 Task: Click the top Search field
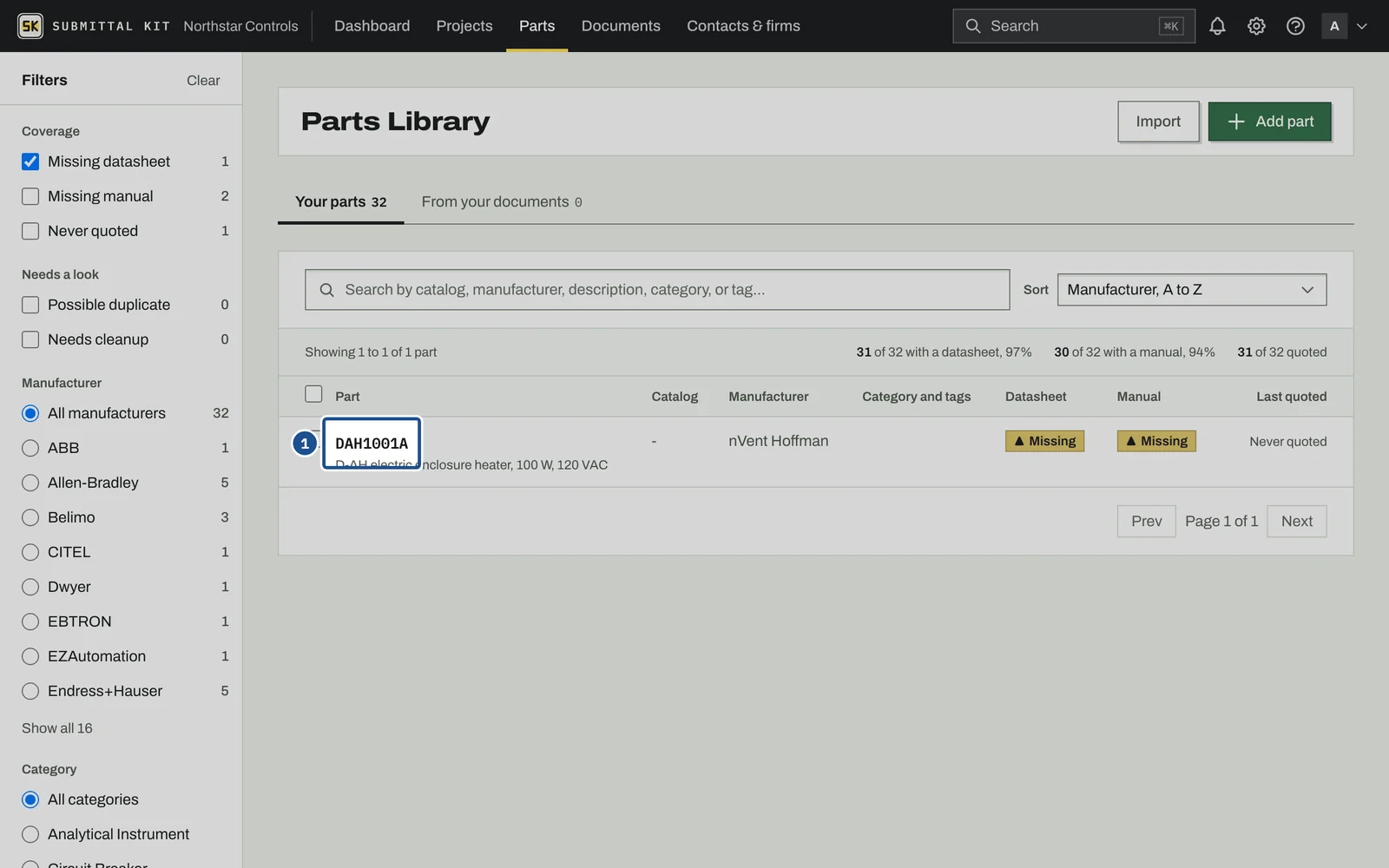coord(1073,26)
